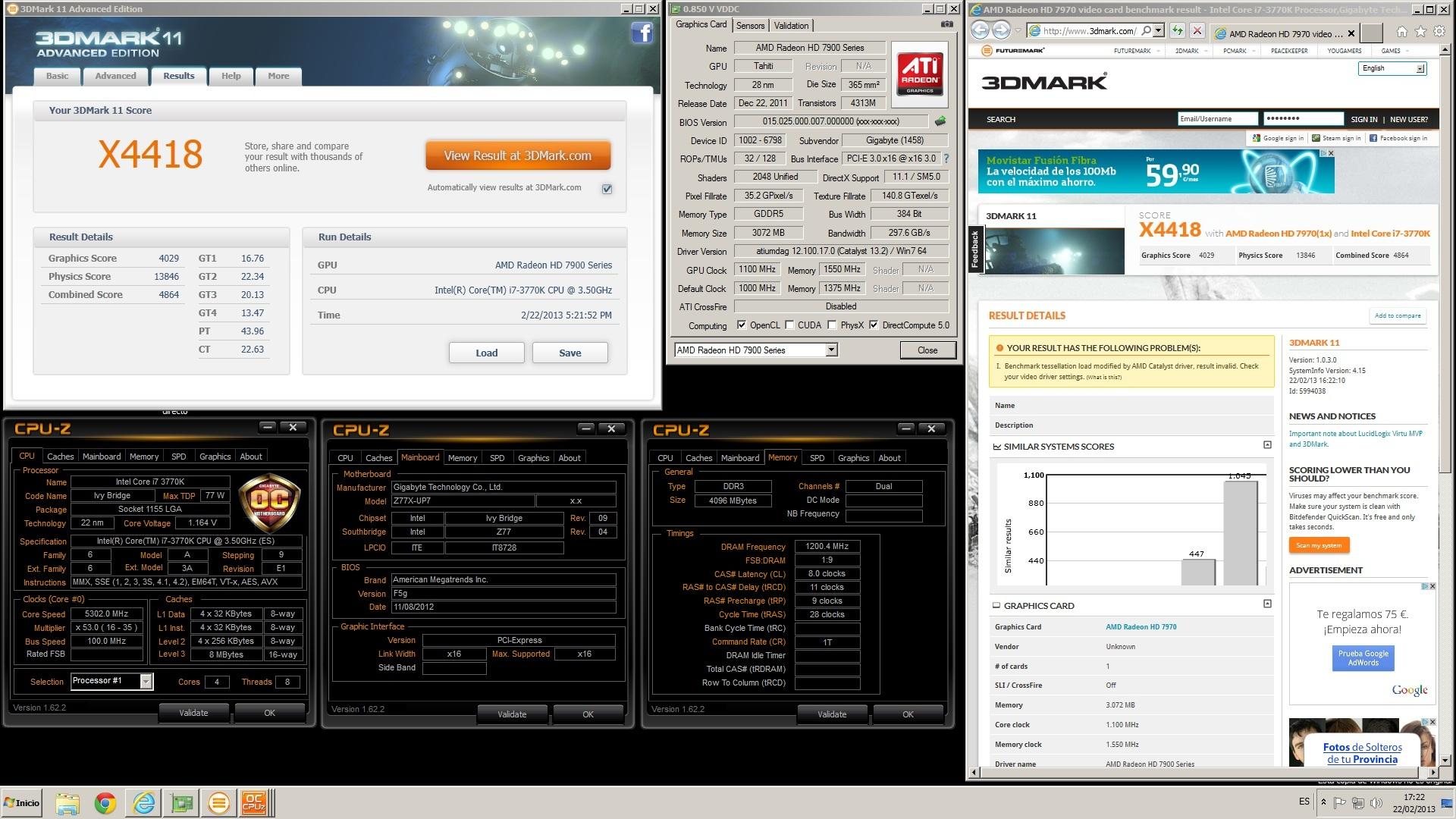
Task: Open the IE home page icon
Action: (1401, 31)
